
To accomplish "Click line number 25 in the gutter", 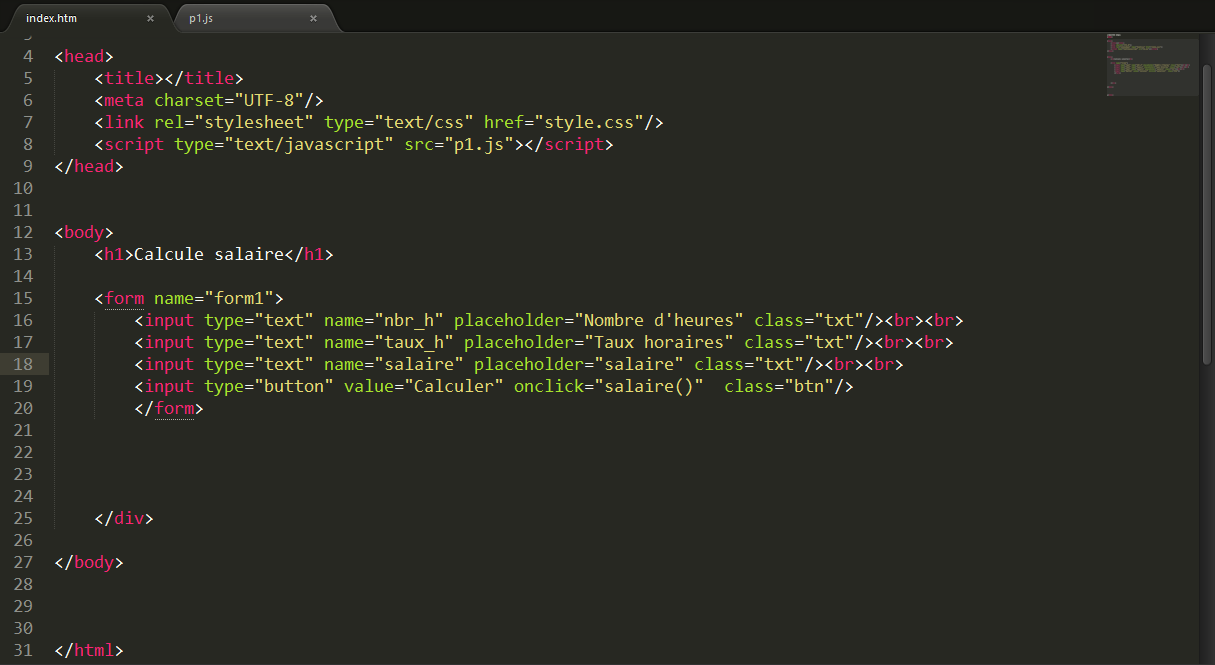I will coord(22,518).
